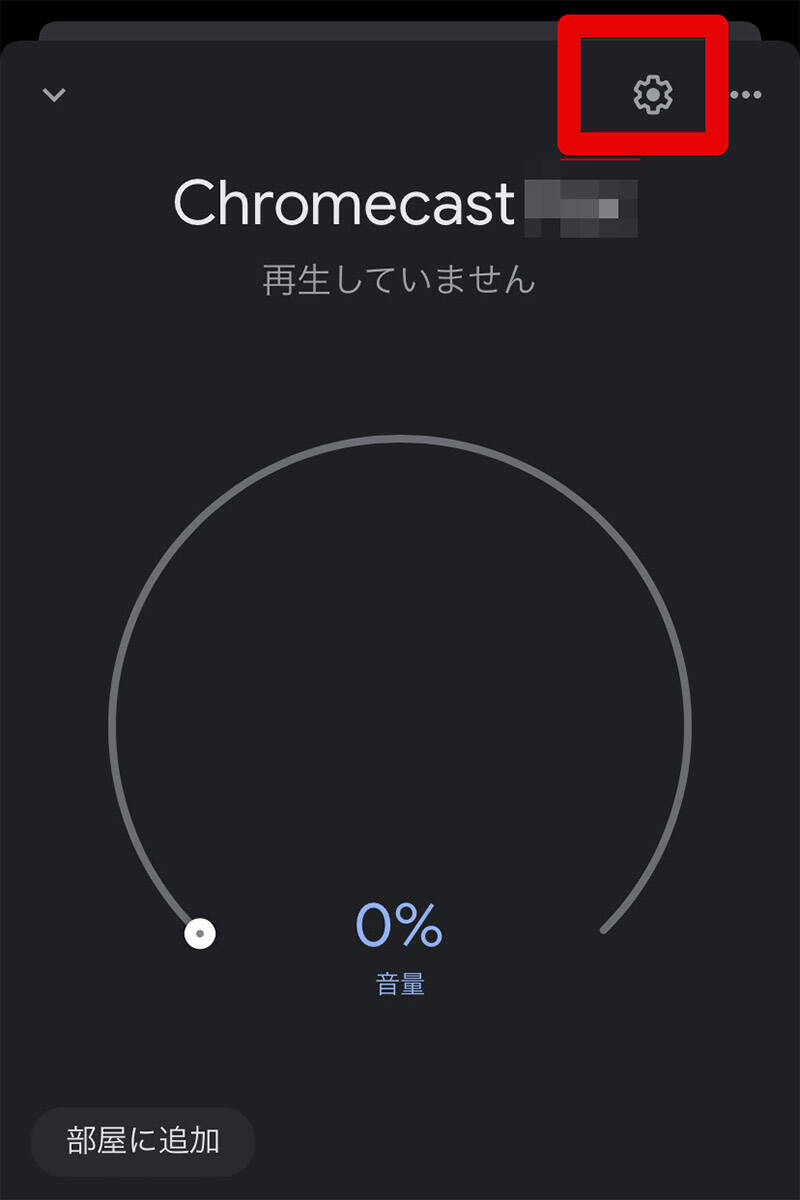This screenshot has width=800, height=1200.
Task: Set volume by clicking top of arc
Action: [x=400, y=437]
